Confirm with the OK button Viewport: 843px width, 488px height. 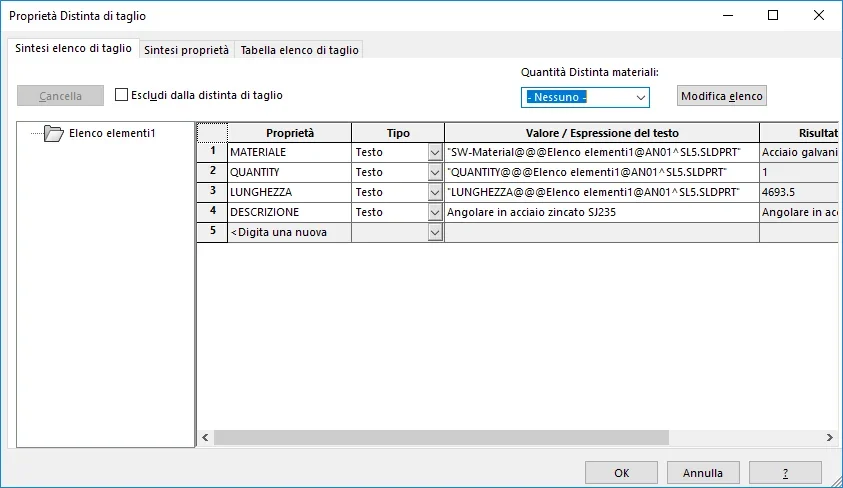click(621, 472)
